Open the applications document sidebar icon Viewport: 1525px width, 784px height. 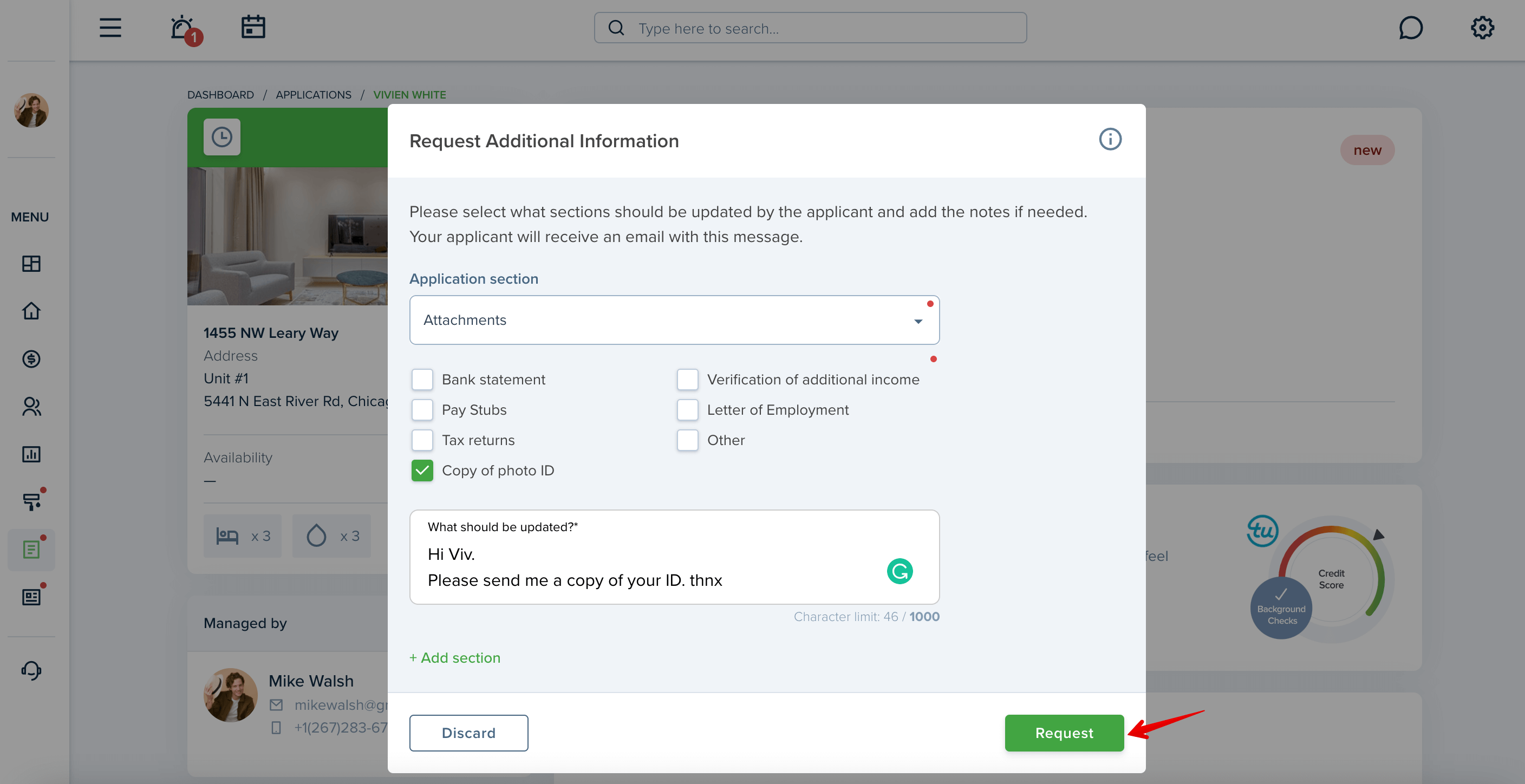pyautogui.click(x=31, y=550)
